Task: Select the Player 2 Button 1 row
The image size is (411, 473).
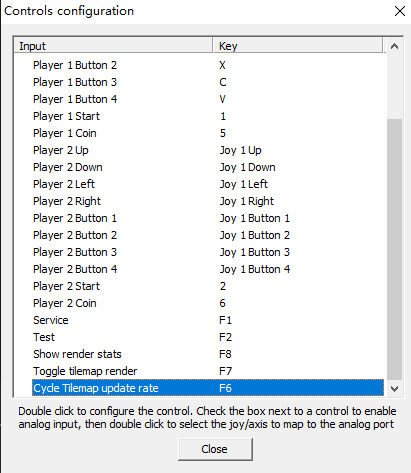Action: pyautogui.click(x=208, y=218)
